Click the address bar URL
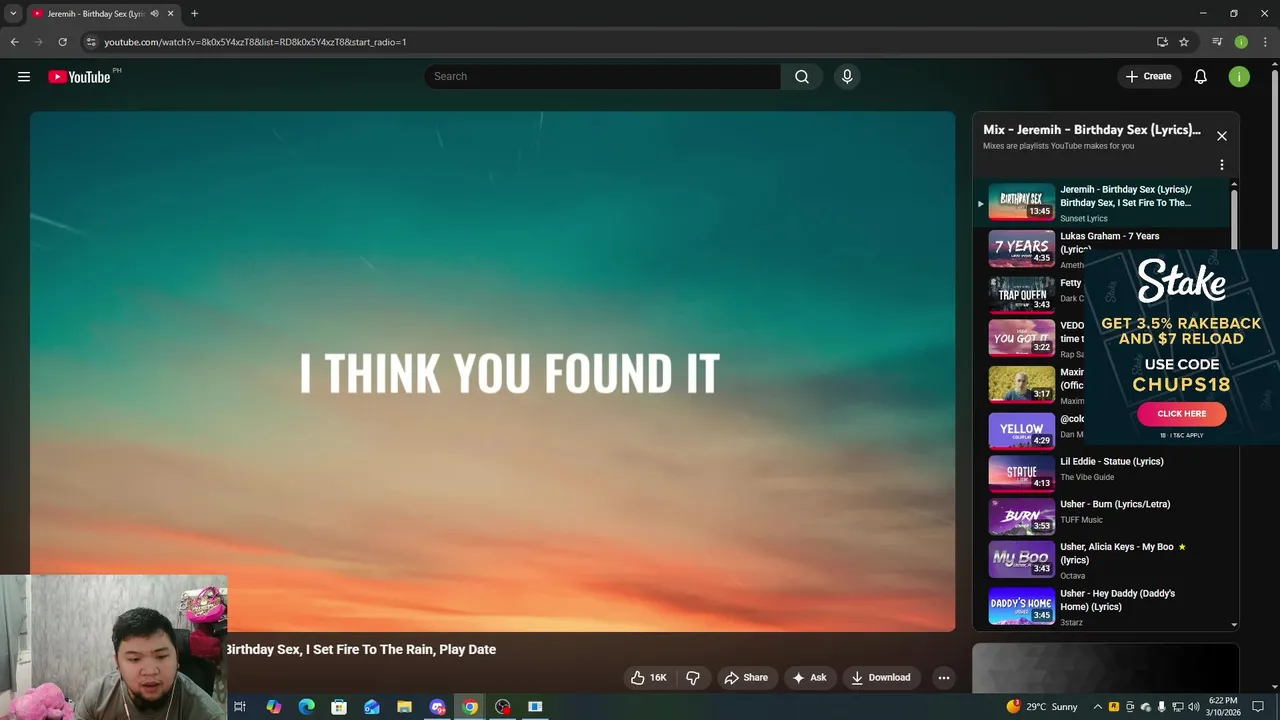The width and height of the screenshot is (1280, 720). pos(255,42)
